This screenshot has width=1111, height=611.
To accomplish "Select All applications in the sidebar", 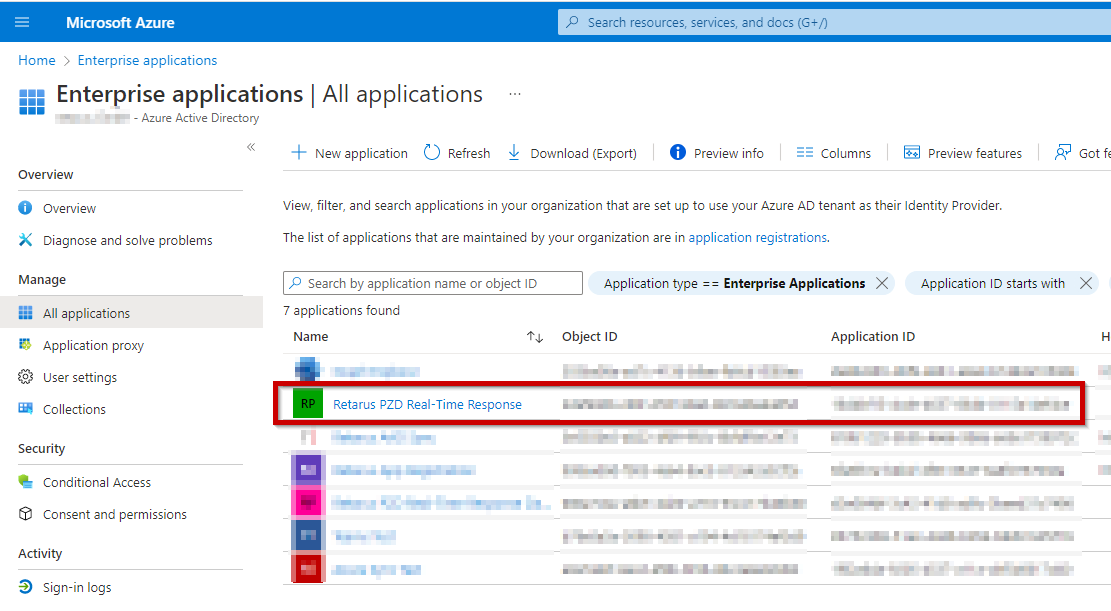I will click(x=86, y=313).
